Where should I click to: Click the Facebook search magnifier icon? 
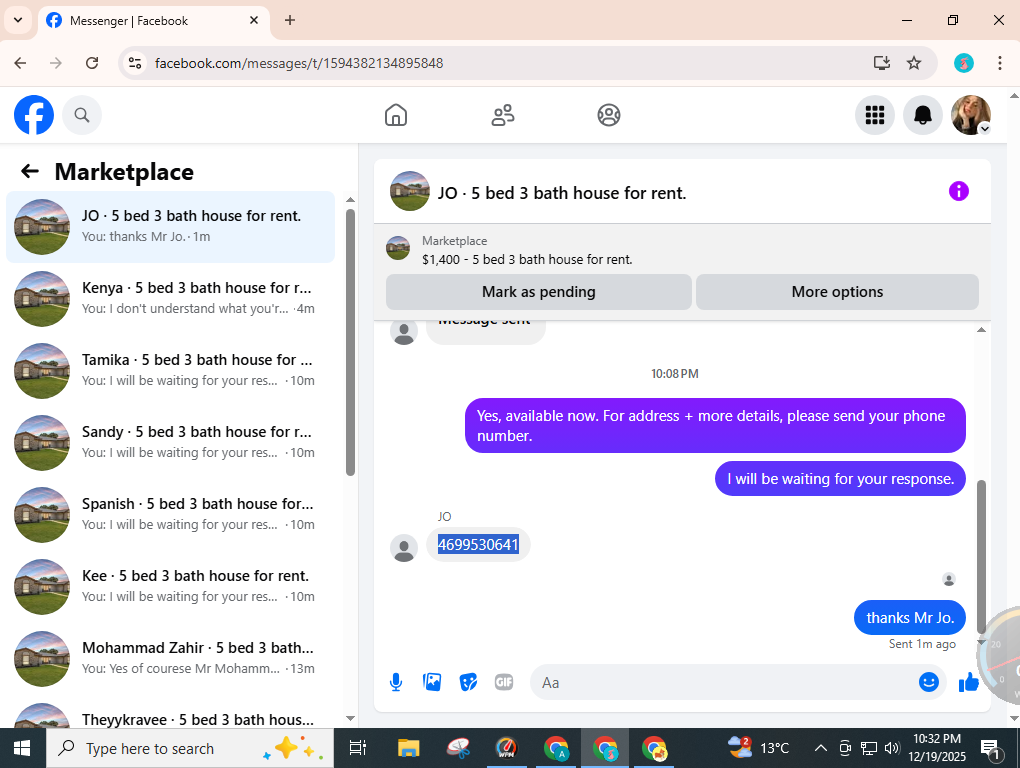tap(82, 115)
